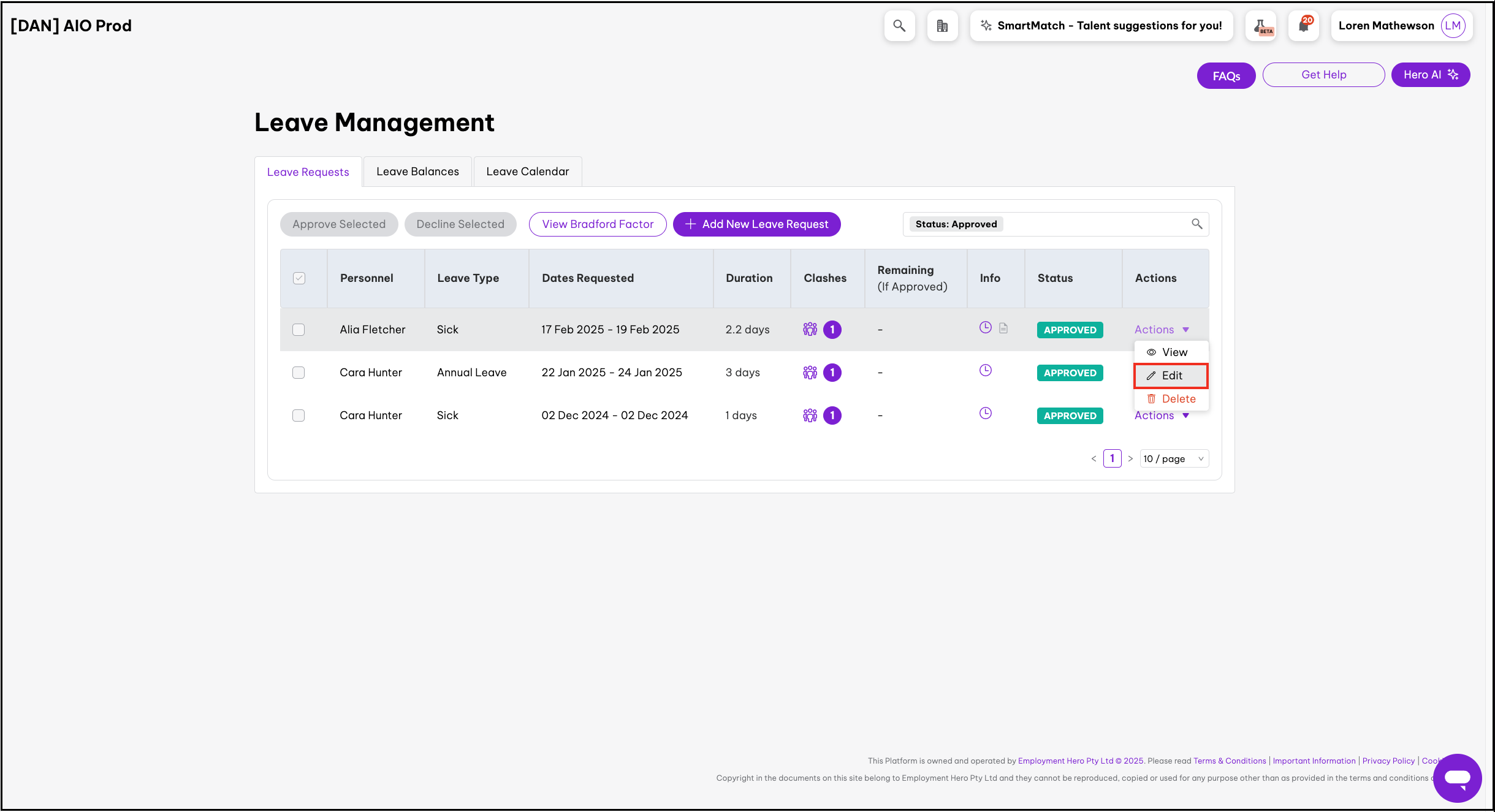Expand the 10 / page dropdown

[1173, 459]
